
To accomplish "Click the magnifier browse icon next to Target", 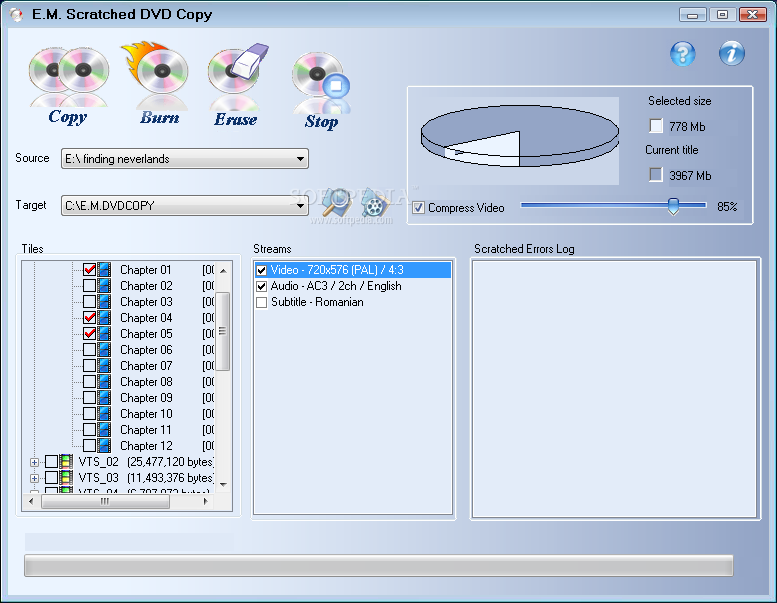I will (x=336, y=203).
